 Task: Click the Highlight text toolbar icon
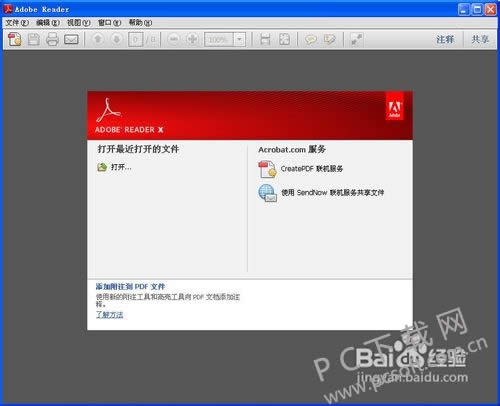[330, 40]
